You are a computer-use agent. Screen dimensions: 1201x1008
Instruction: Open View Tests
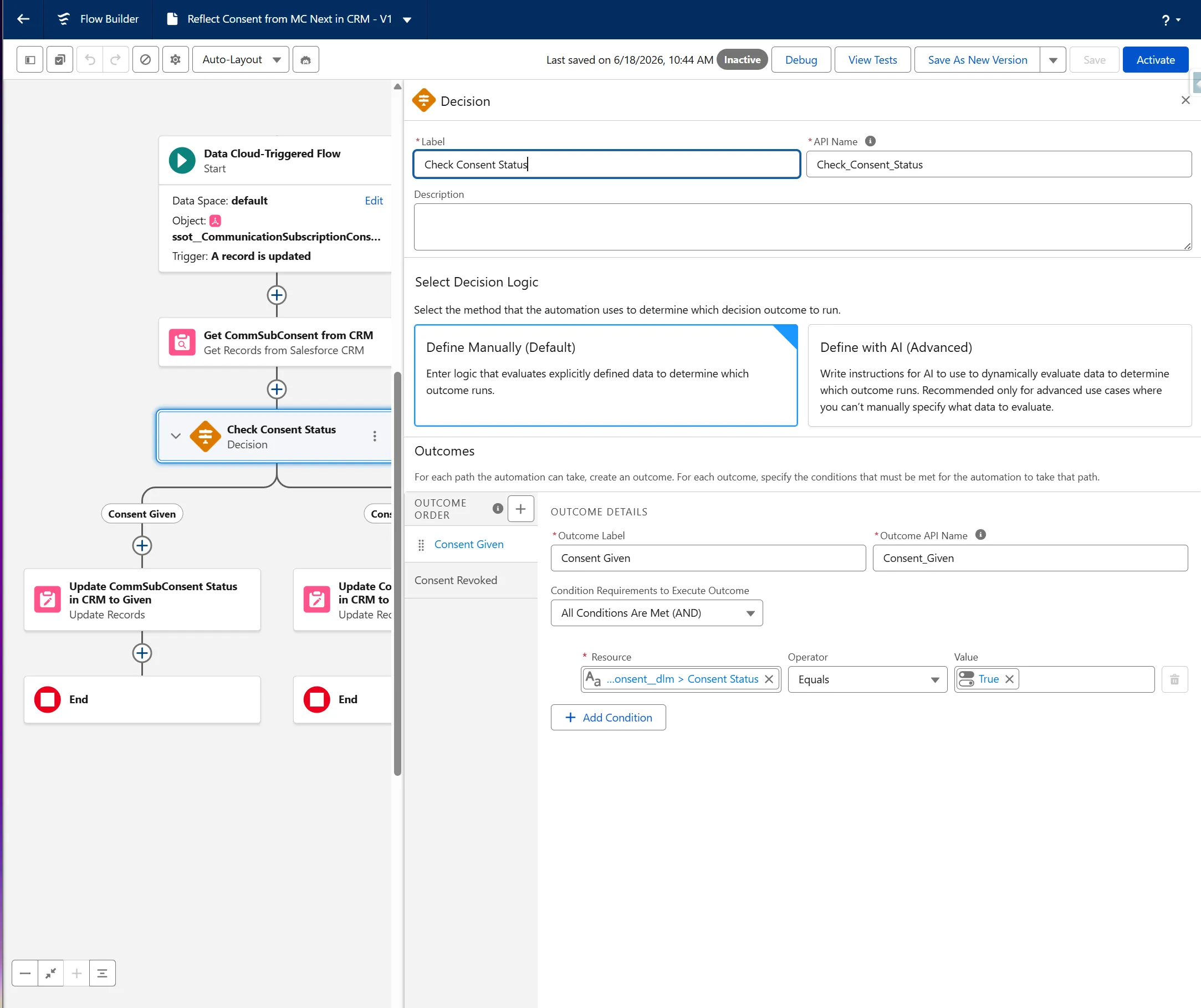(x=872, y=60)
